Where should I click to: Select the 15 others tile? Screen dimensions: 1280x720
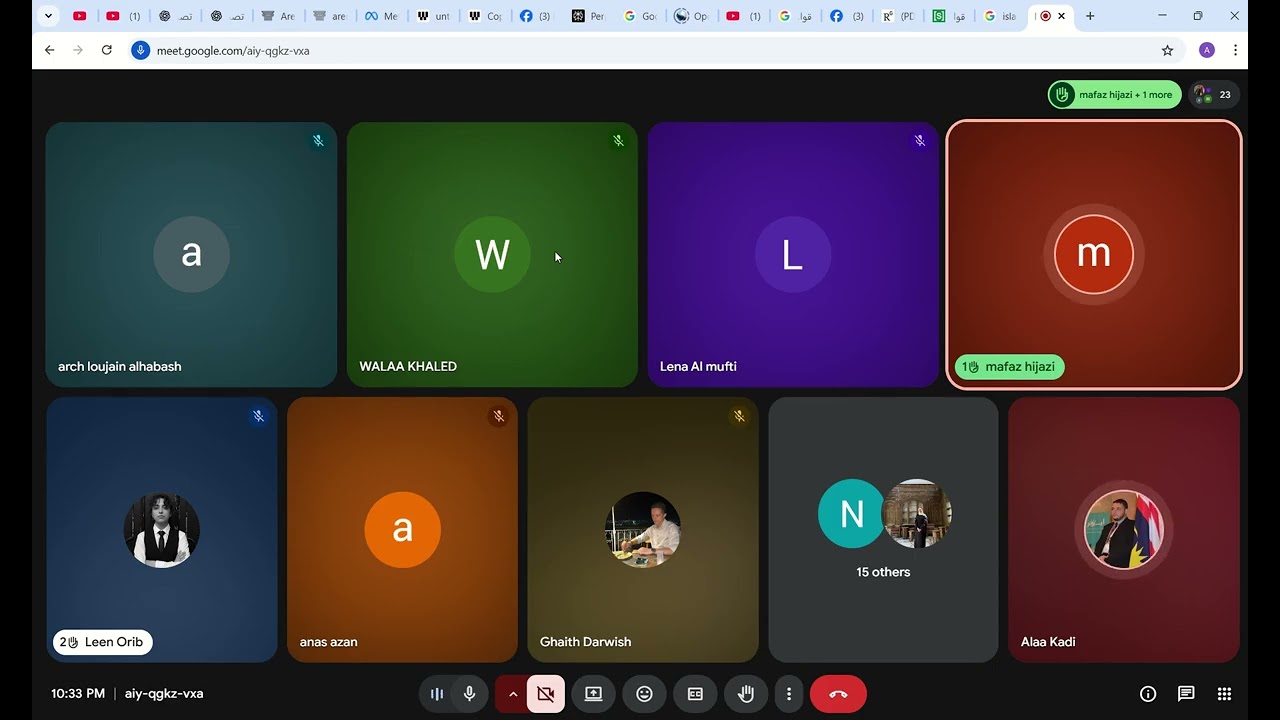883,530
